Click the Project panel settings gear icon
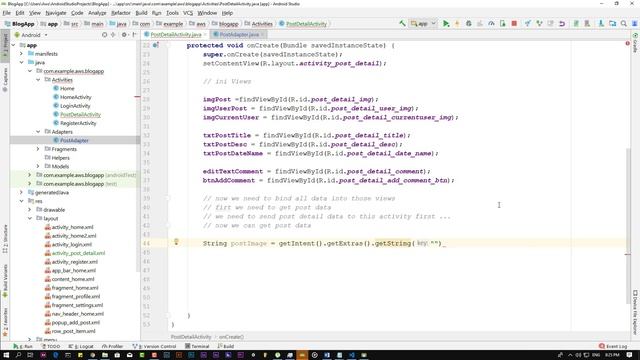The image size is (640, 360). point(124,35)
